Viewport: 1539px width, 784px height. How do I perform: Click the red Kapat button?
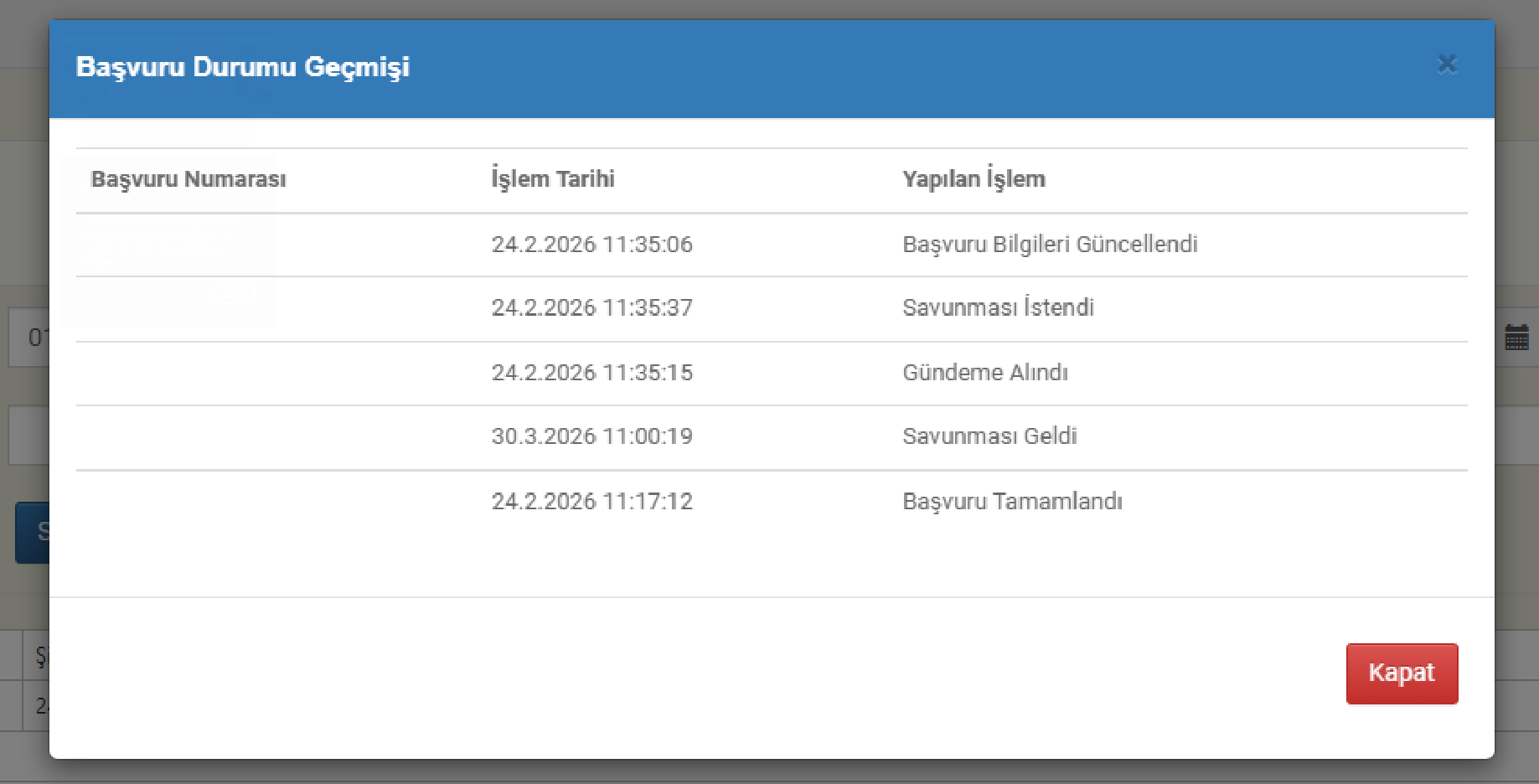click(x=1402, y=673)
